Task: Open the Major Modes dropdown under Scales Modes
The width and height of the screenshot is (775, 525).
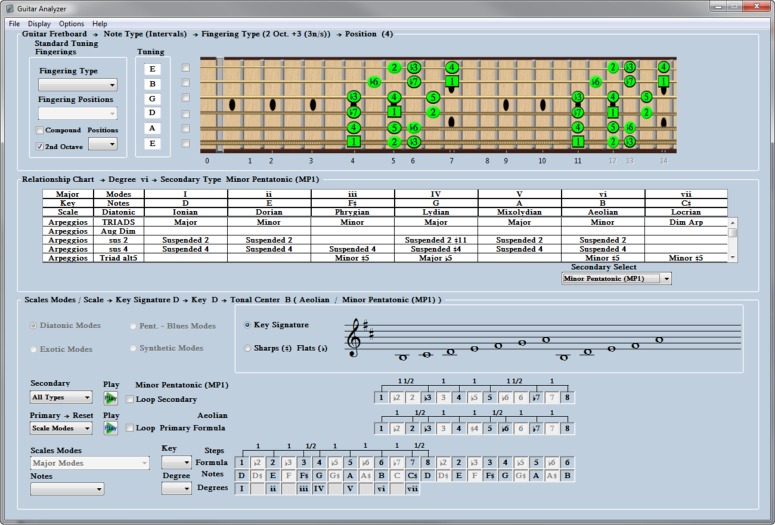Action: (x=89, y=463)
